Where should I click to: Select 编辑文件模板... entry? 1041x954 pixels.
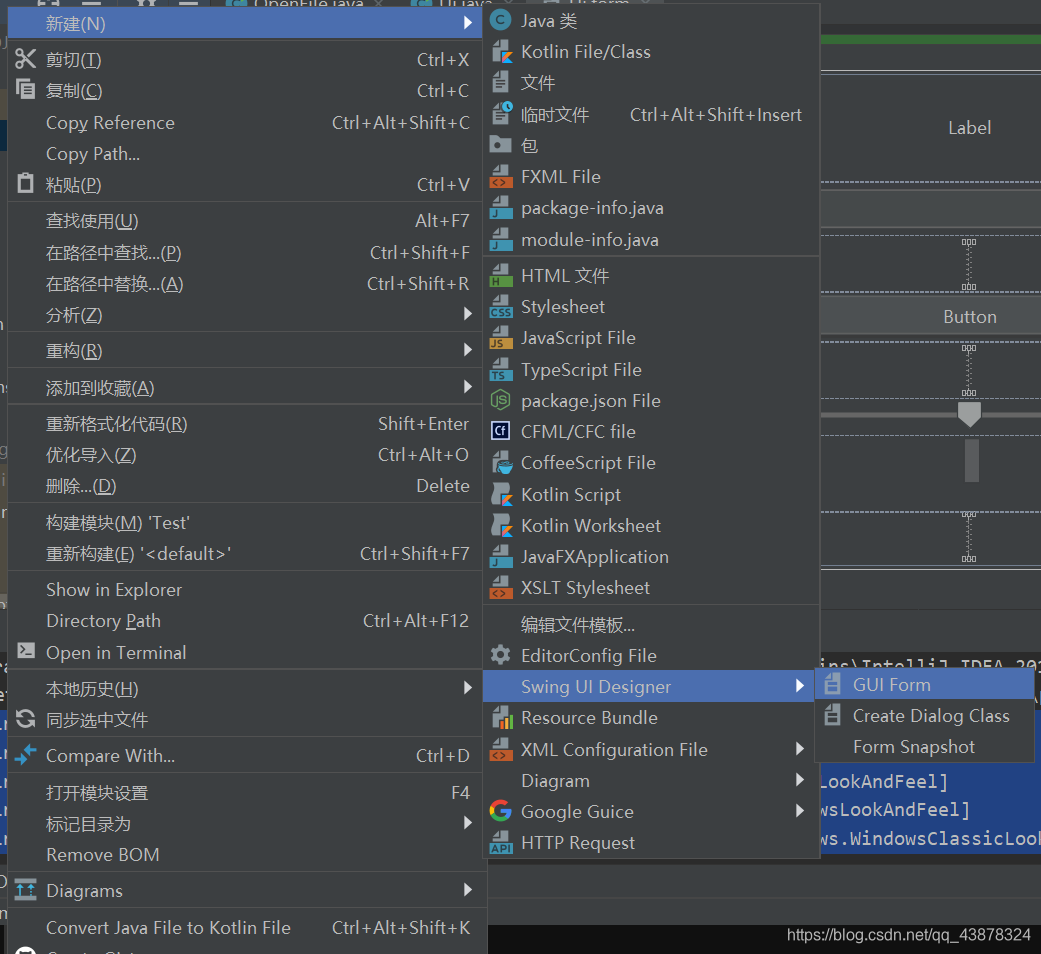[651, 625]
